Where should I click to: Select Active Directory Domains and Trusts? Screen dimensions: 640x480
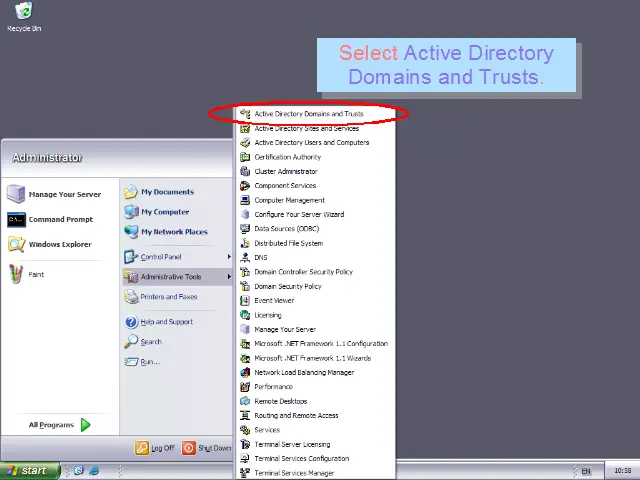pos(308,114)
